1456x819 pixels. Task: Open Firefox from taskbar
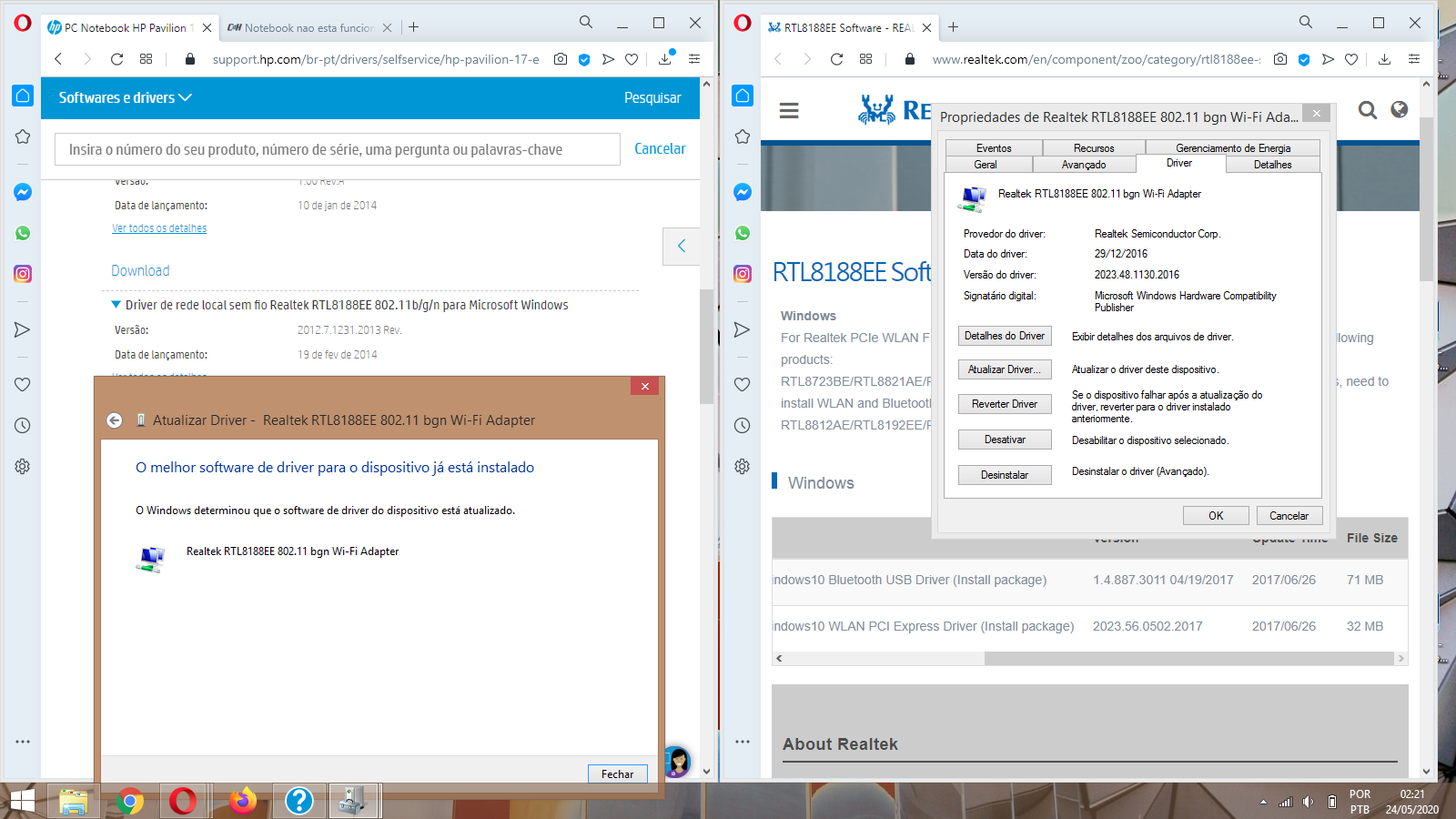(242, 801)
